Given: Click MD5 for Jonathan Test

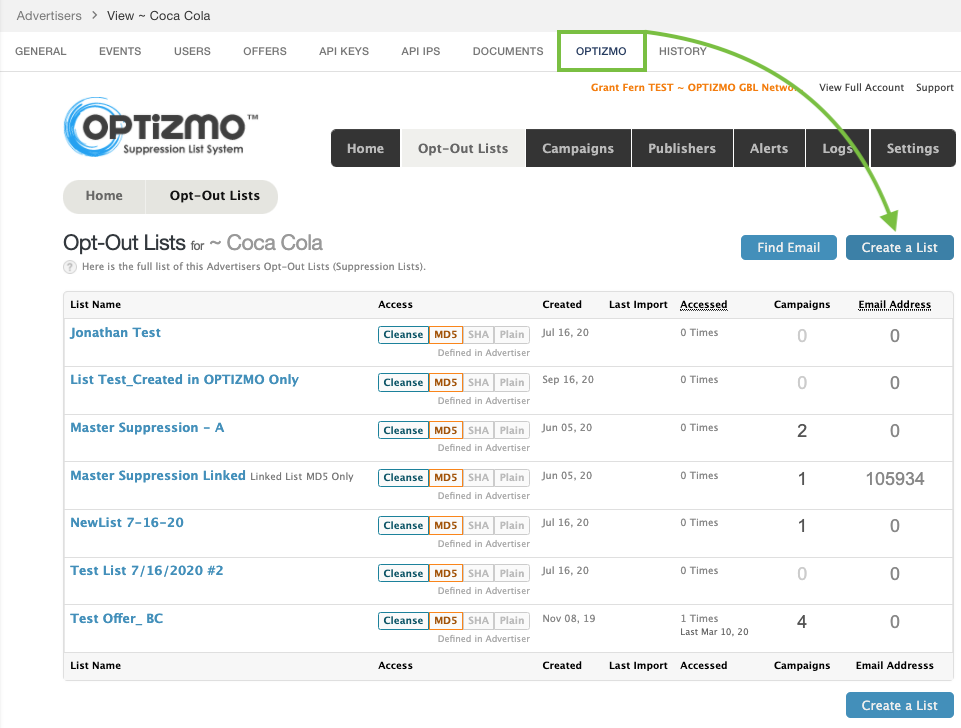Looking at the screenshot, I should pyautogui.click(x=446, y=335).
